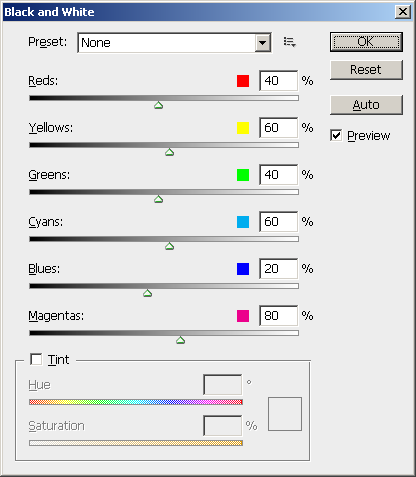This screenshot has width=416, height=477.
Task: Enable the Tint checkbox
Action: coord(36,359)
